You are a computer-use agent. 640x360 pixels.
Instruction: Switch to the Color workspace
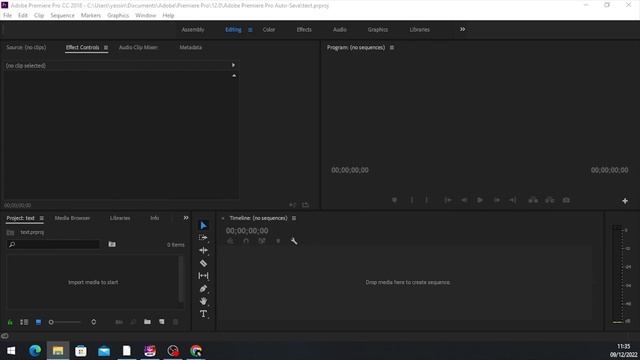(269, 29)
